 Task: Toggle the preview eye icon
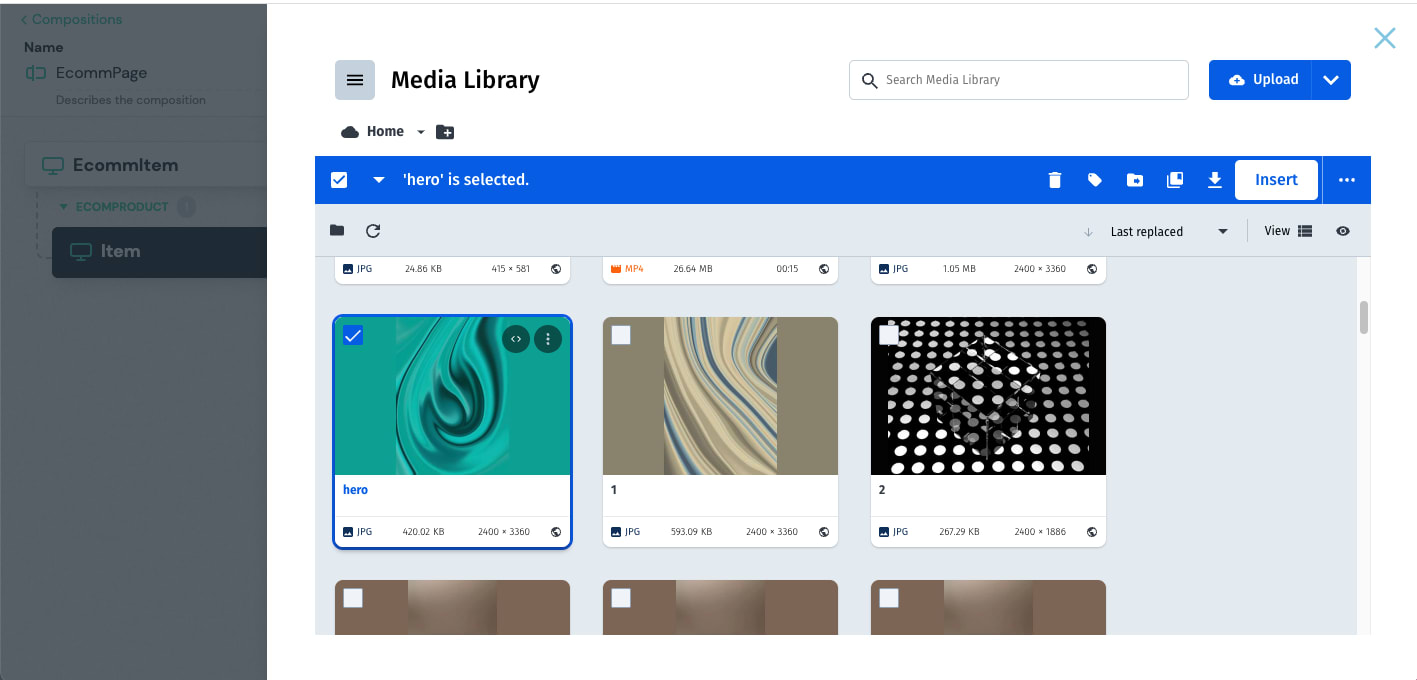pyautogui.click(x=1343, y=231)
